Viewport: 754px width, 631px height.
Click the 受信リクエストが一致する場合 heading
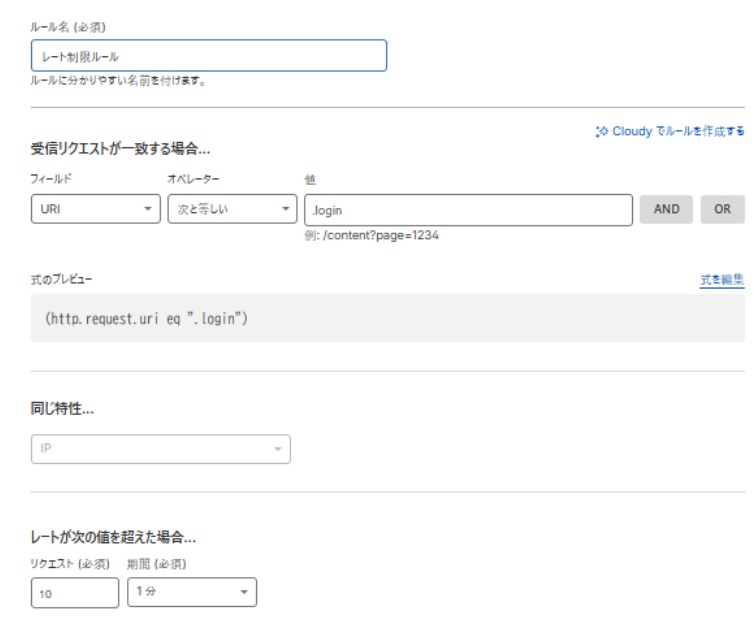coord(121,149)
